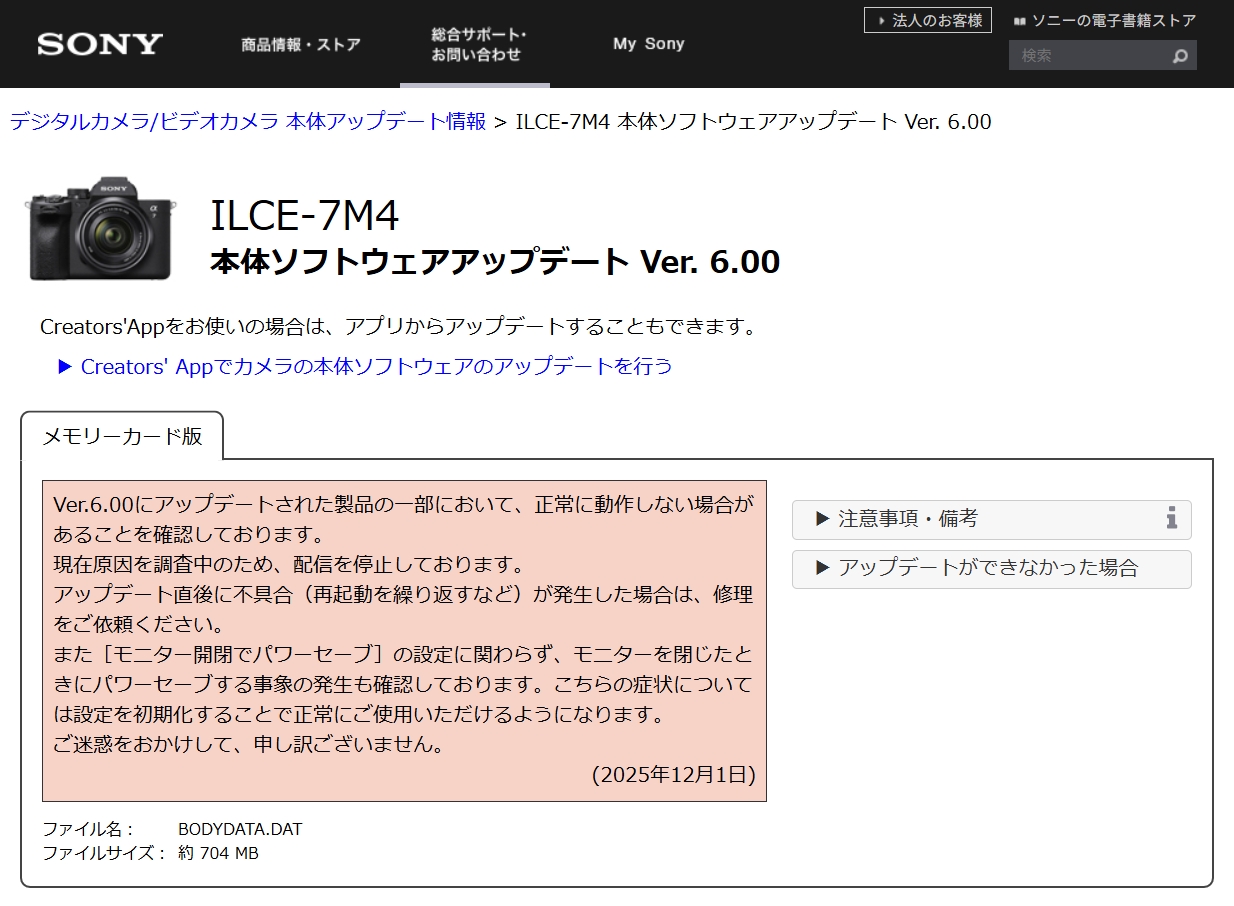
Task: Click the book icon for 電子書籍ストア
Action: 1019,20
